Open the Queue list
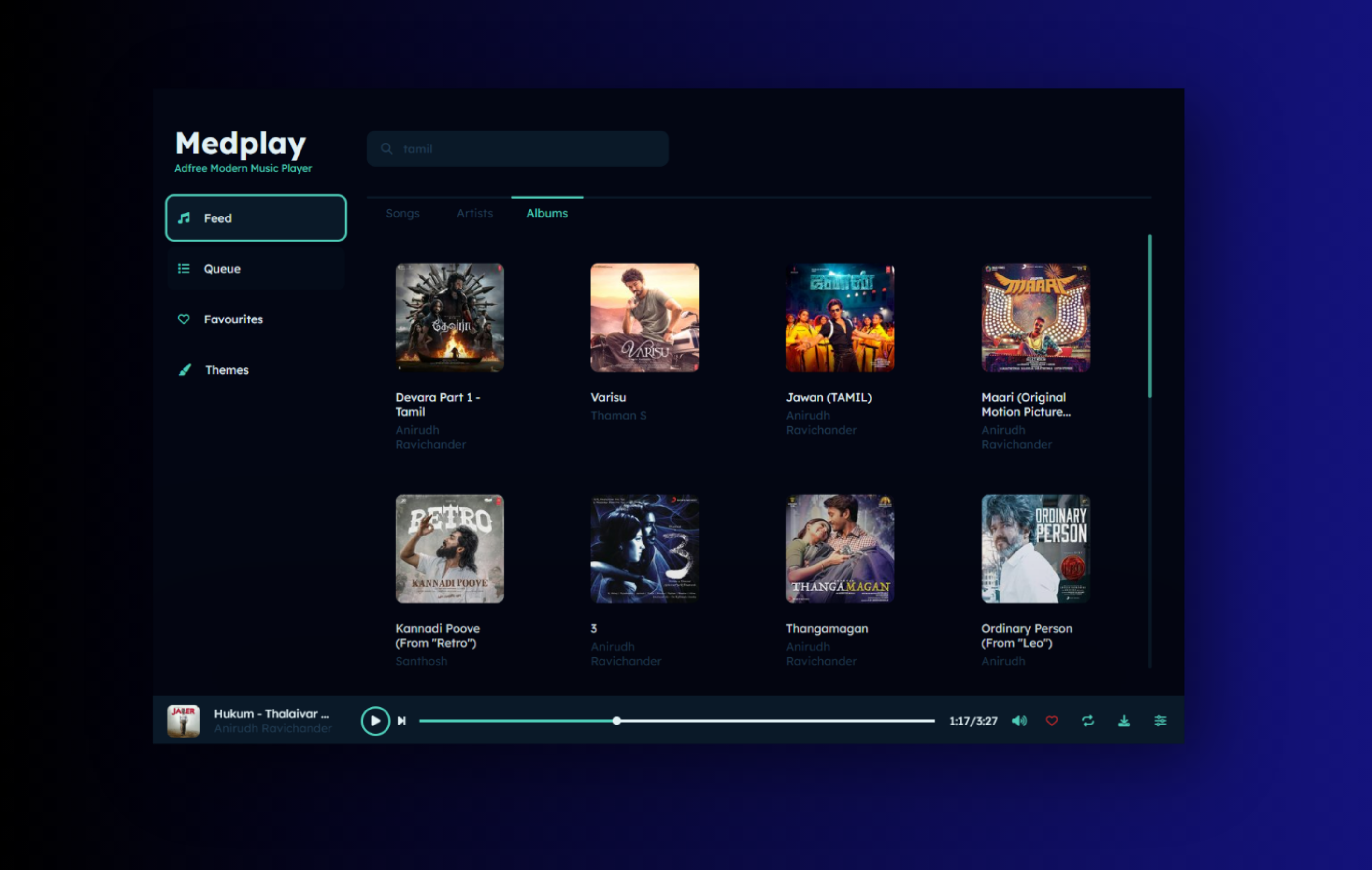1372x870 pixels. tap(256, 269)
